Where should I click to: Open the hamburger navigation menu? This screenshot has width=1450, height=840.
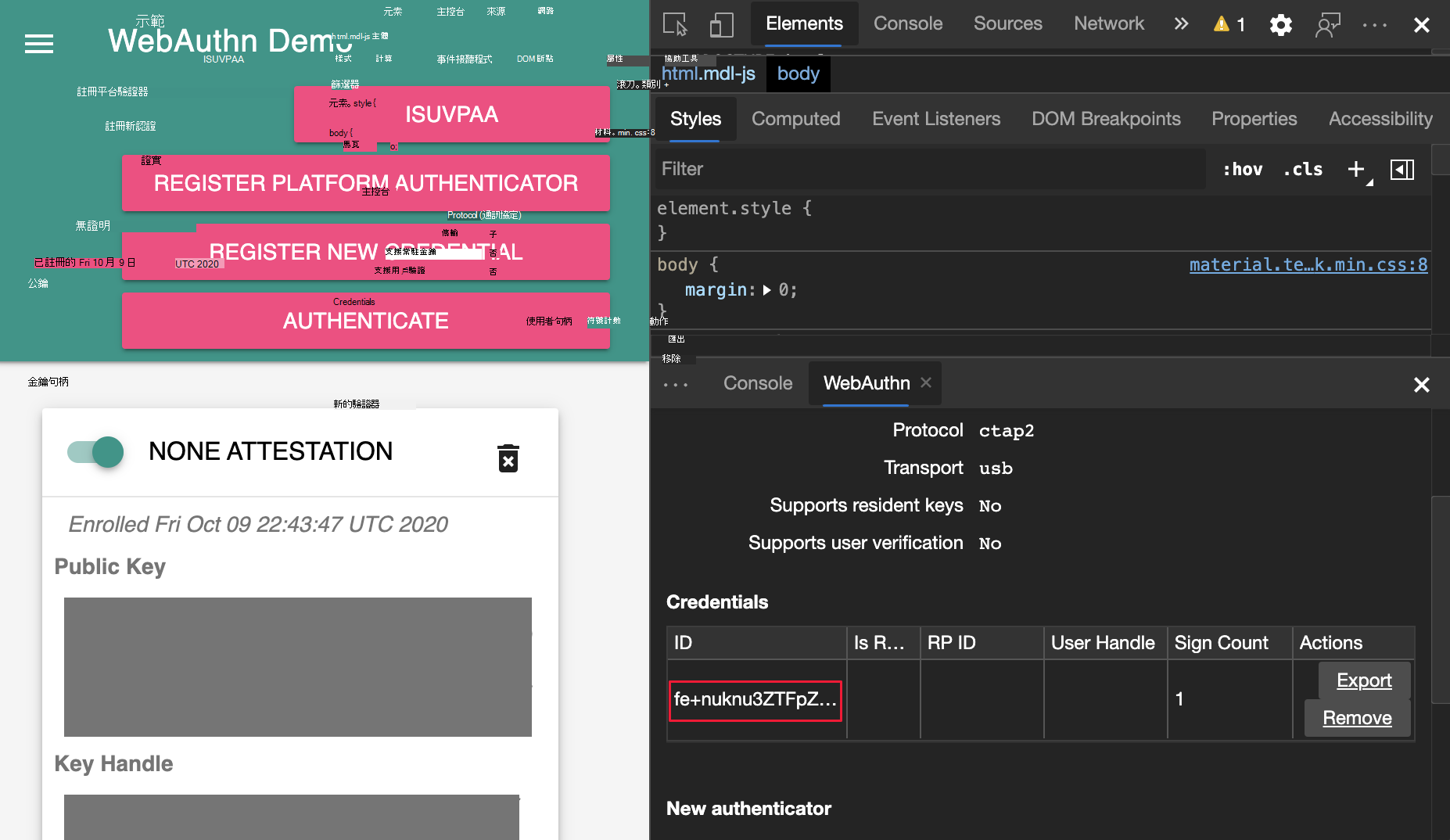(39, 44)
